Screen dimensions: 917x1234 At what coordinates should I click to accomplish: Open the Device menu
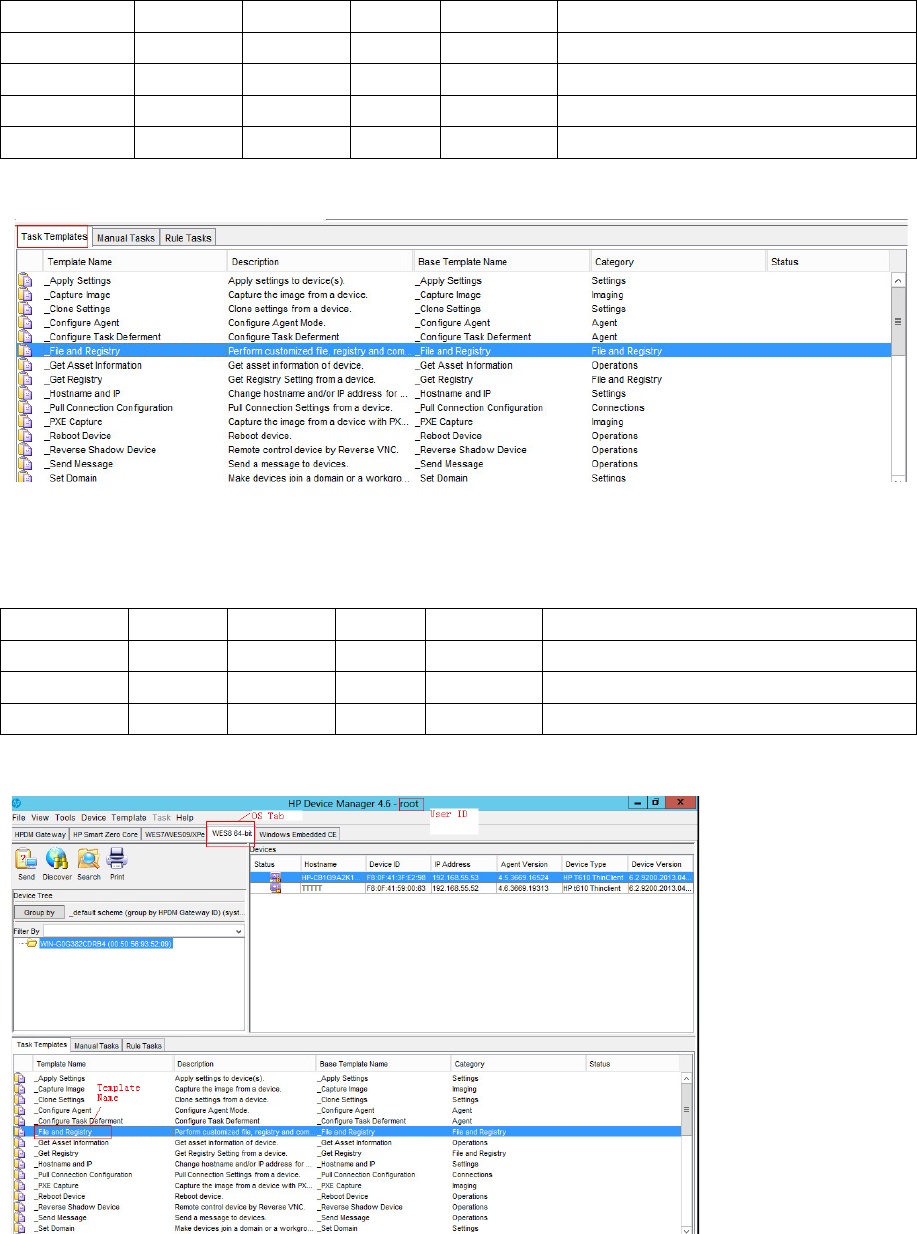tap(93, 817)
